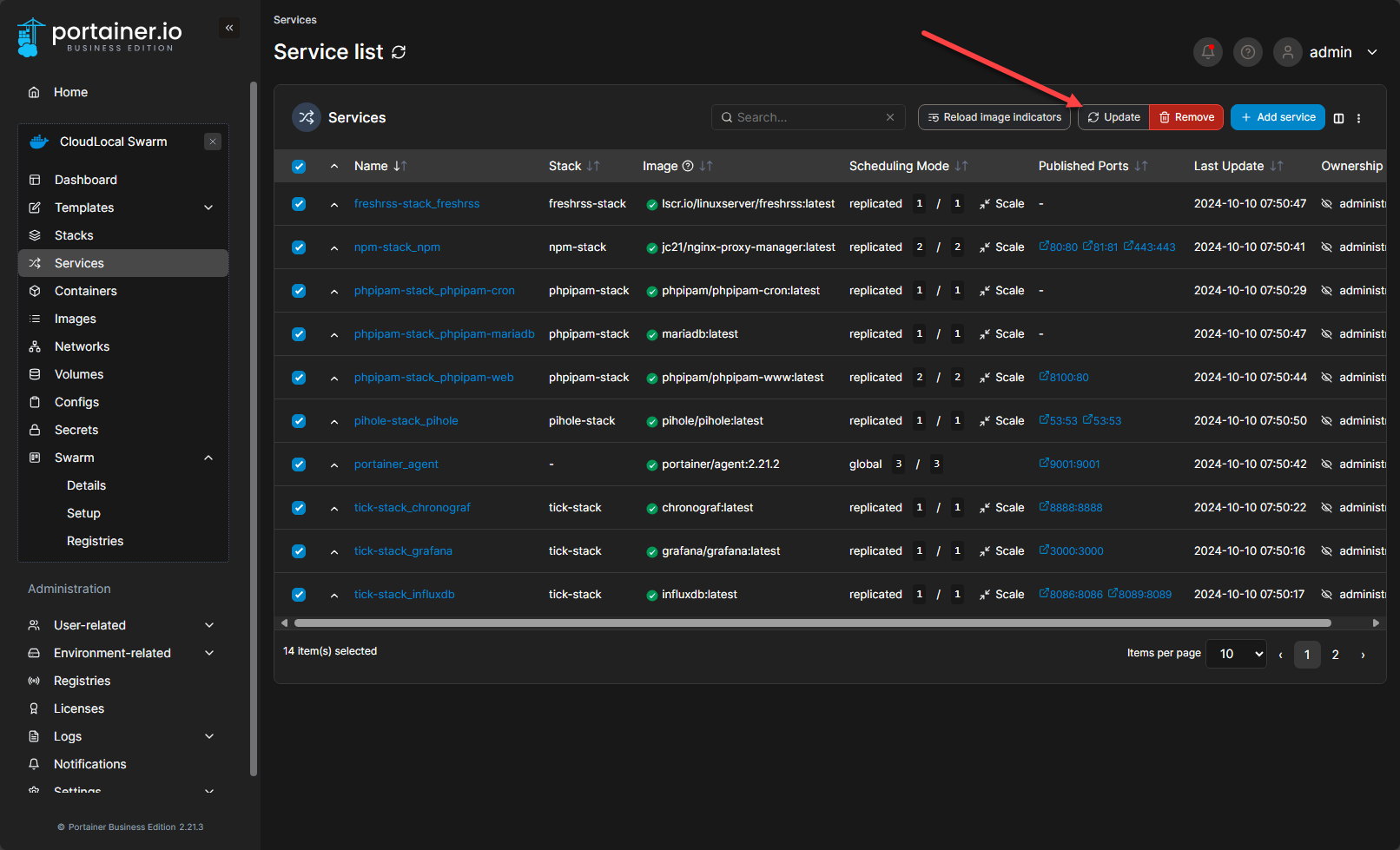Open the tick-stack_grafana service link
This screenshot has width=1400, height=850.
click(x=403, y=551)
